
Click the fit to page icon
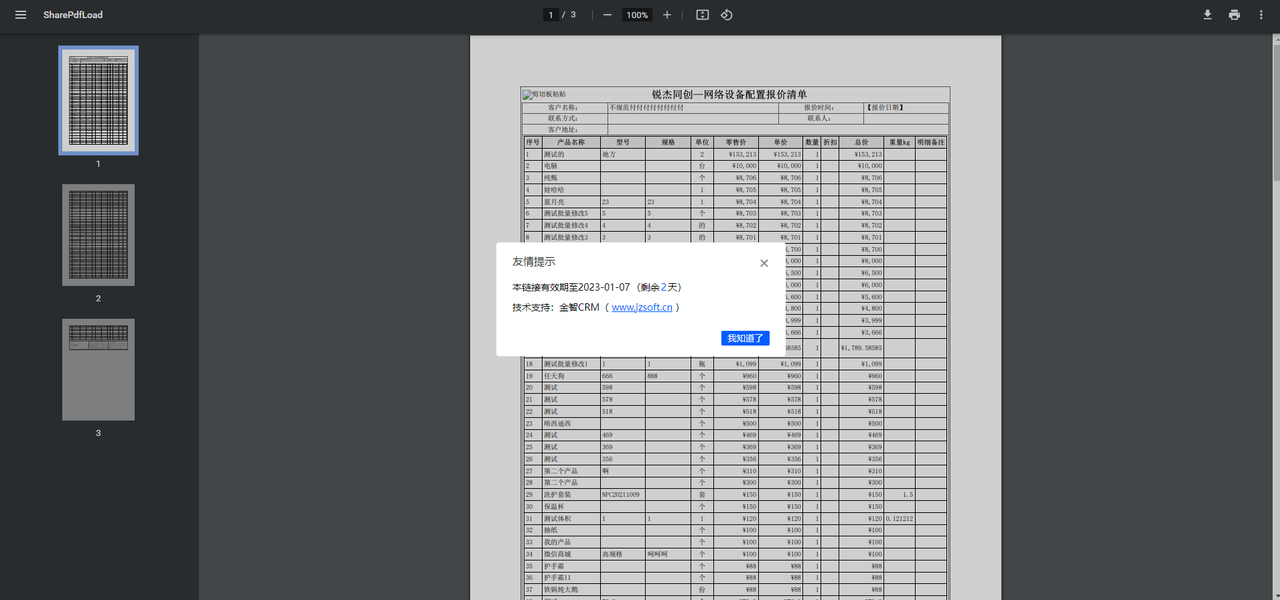coord(702,15)
